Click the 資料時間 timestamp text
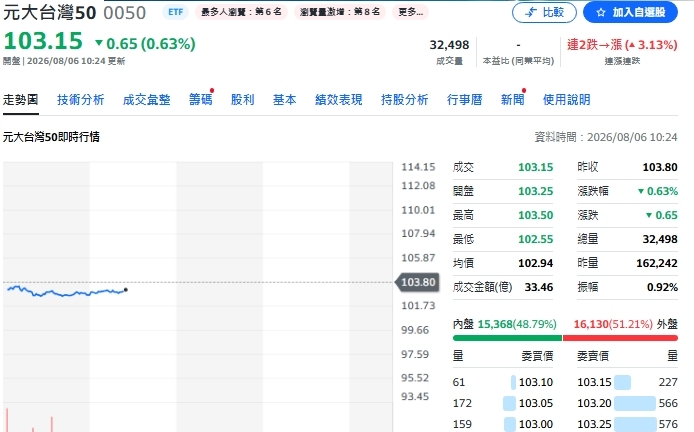The height and width of the screenshot is (432, 694). (605, 137)
